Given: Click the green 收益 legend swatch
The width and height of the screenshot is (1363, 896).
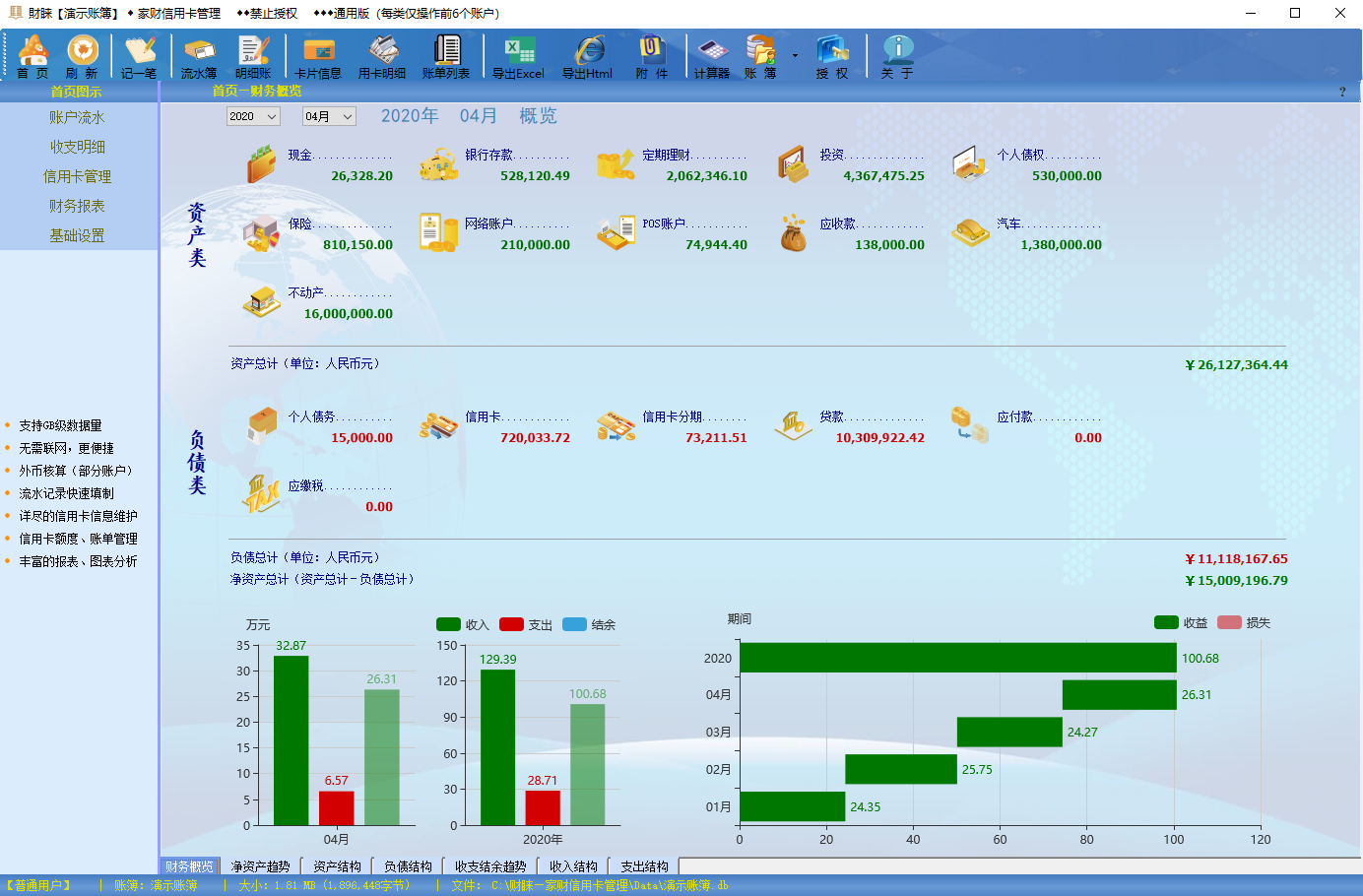Looking at the screenshot, I should pyautogui.click(x=1166, y=622).
